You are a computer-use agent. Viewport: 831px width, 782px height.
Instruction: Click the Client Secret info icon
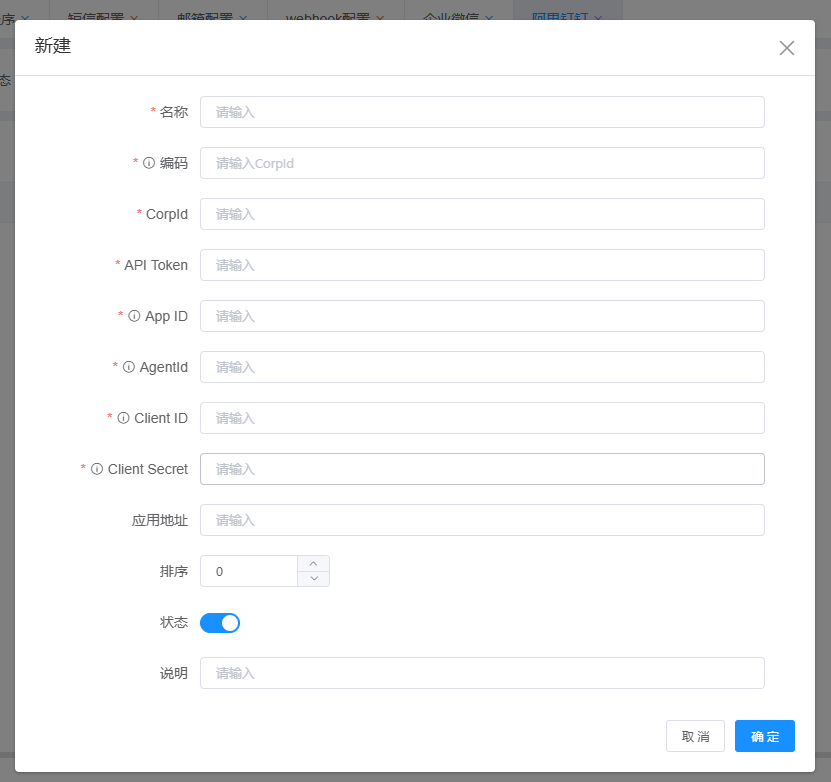coord(97,469)
